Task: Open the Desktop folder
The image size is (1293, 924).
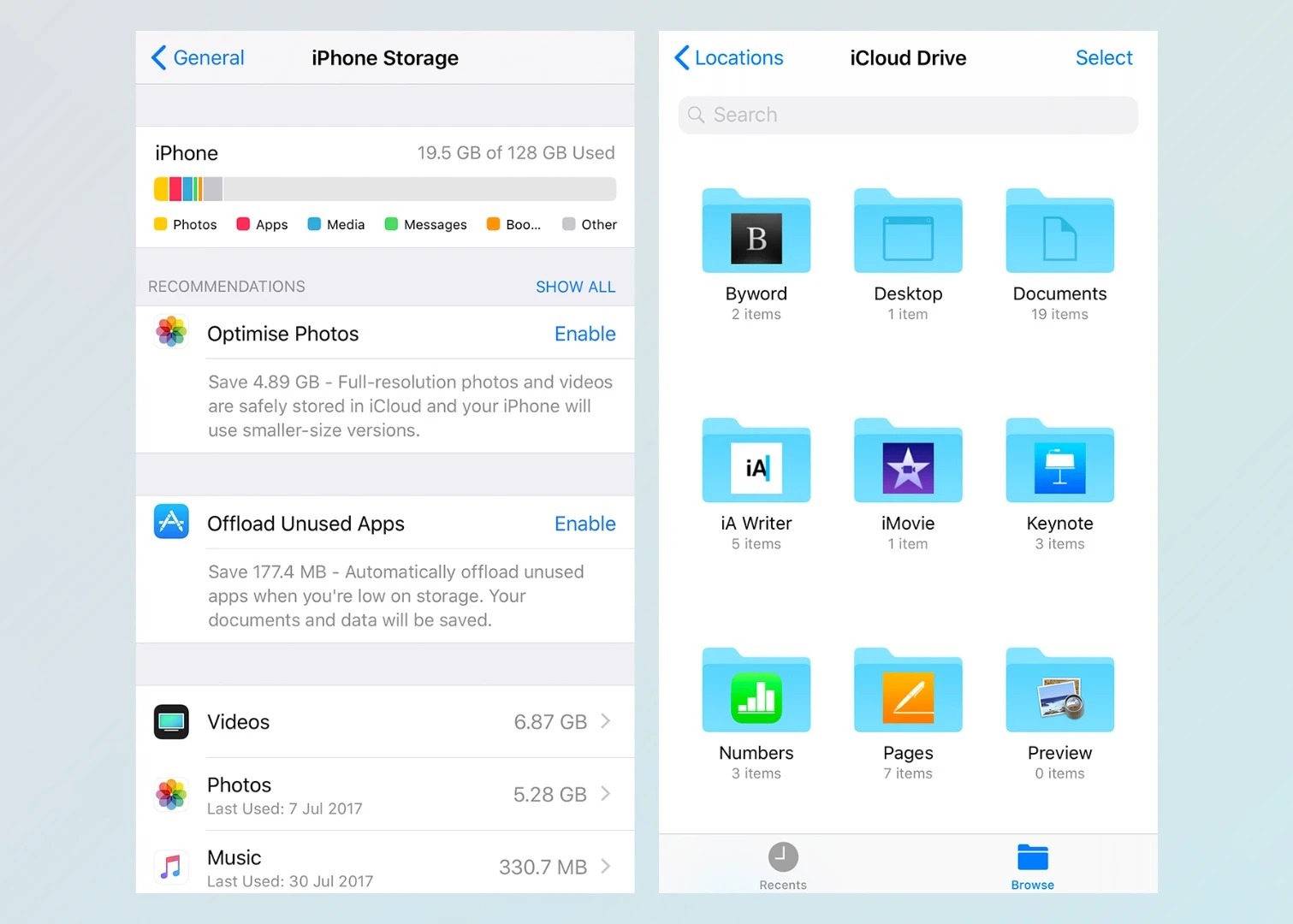Action: pyautogui.click(x=908, y=231)
